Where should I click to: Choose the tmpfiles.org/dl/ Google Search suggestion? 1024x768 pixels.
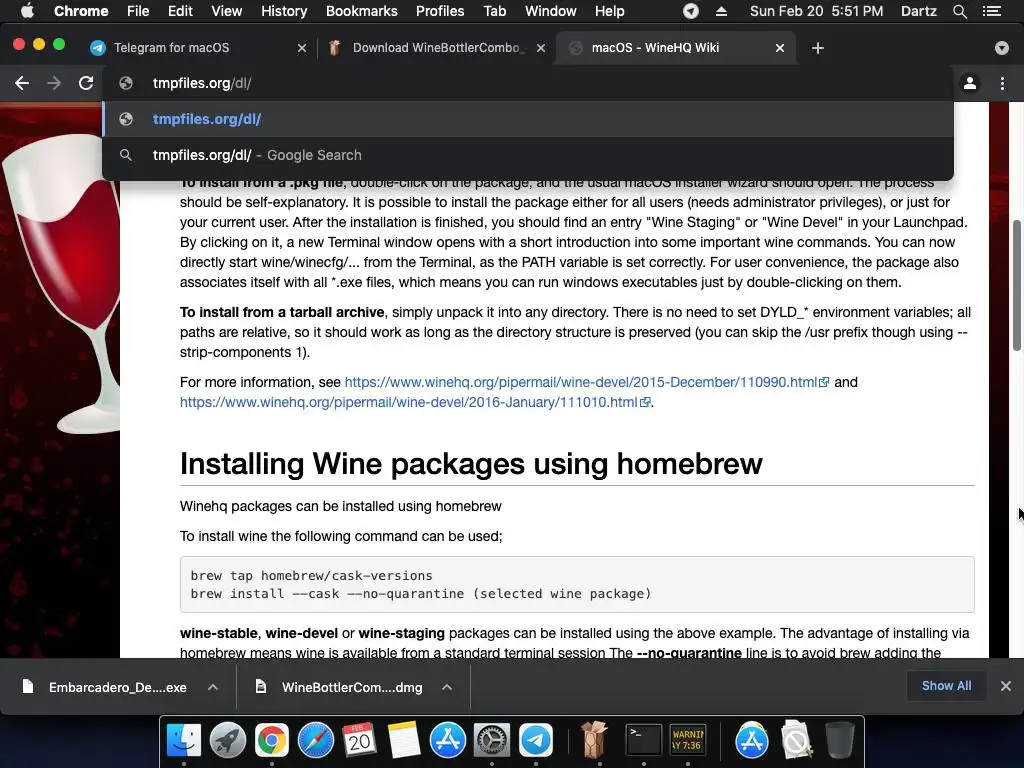click(528, 155)
